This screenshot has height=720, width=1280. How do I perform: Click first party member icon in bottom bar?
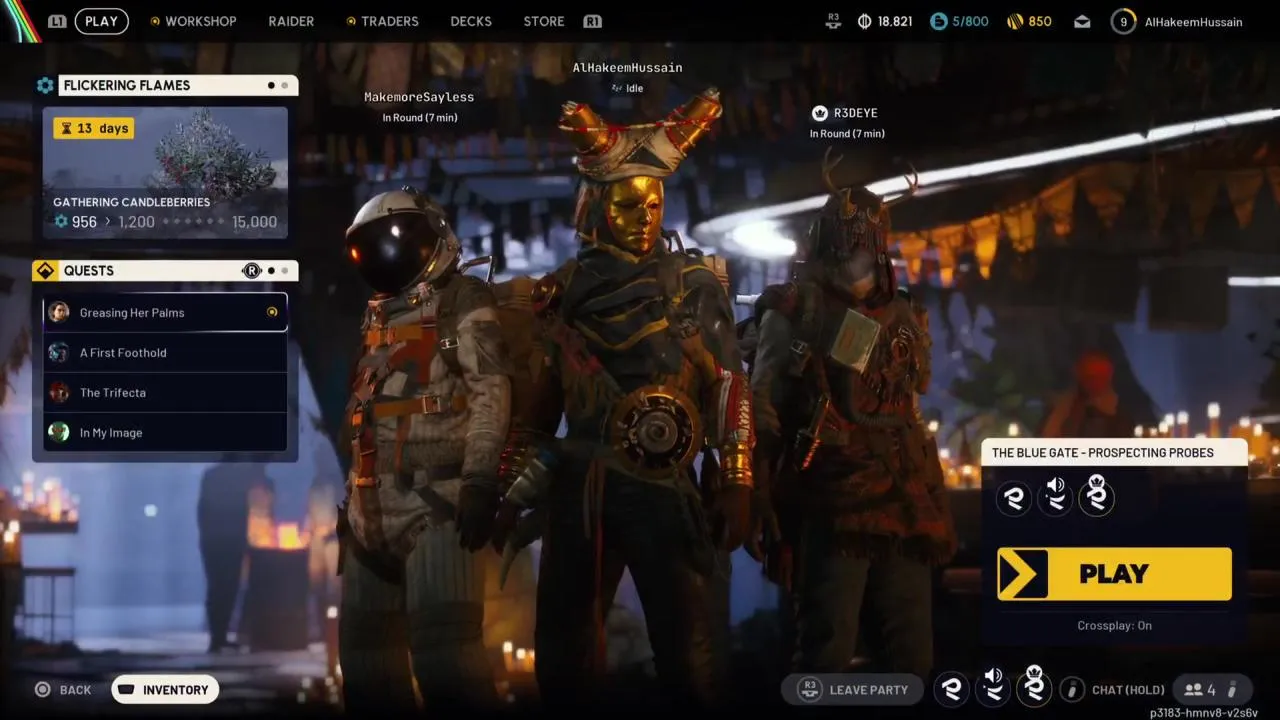point(951,689)
